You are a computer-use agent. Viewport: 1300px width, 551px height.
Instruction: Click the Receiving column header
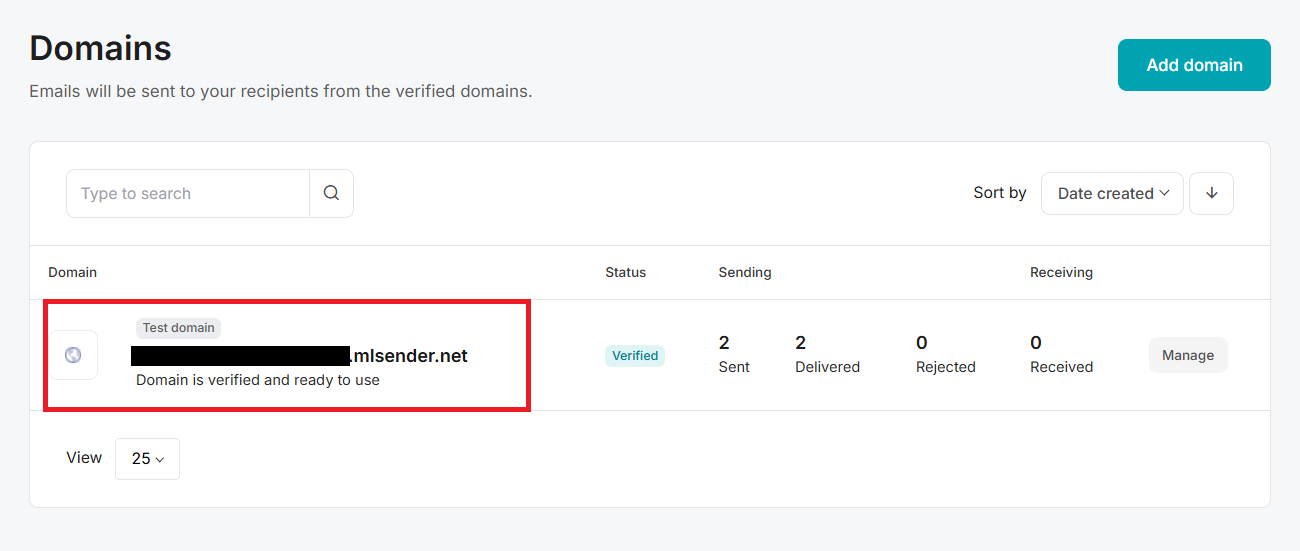pos(1061,272)
